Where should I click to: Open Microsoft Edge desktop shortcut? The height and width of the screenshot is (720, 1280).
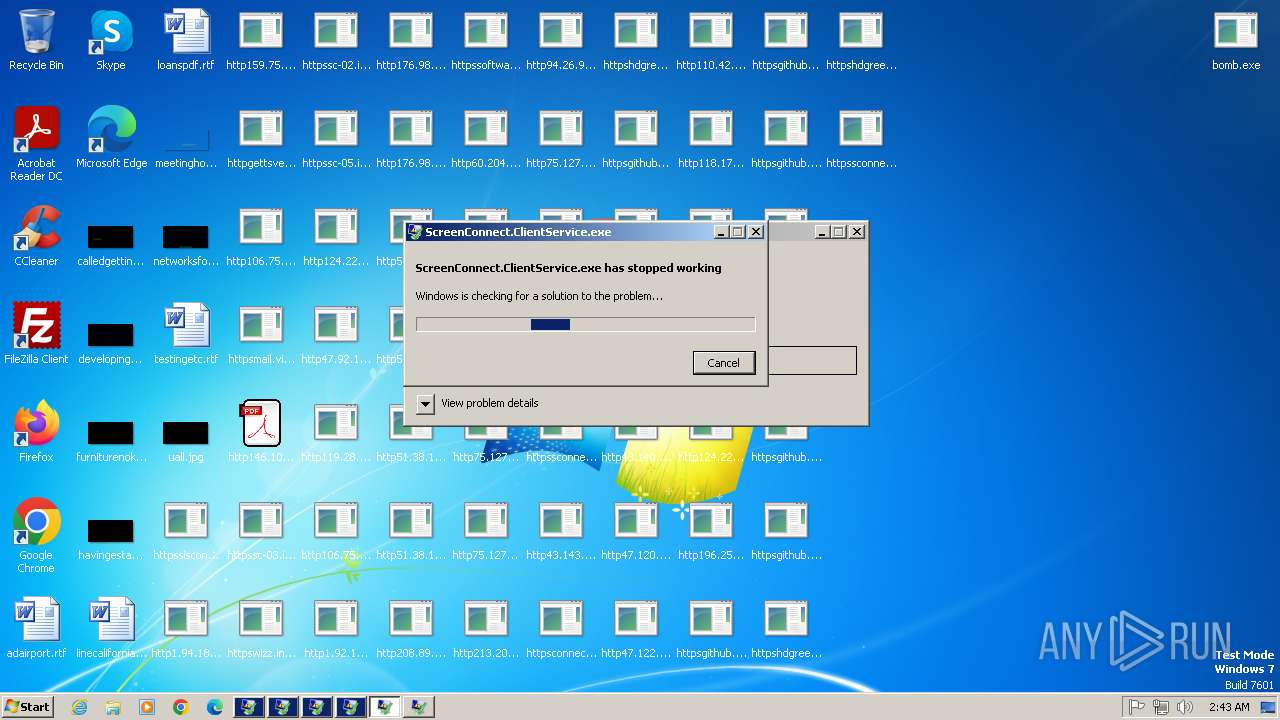coord(111,138)
